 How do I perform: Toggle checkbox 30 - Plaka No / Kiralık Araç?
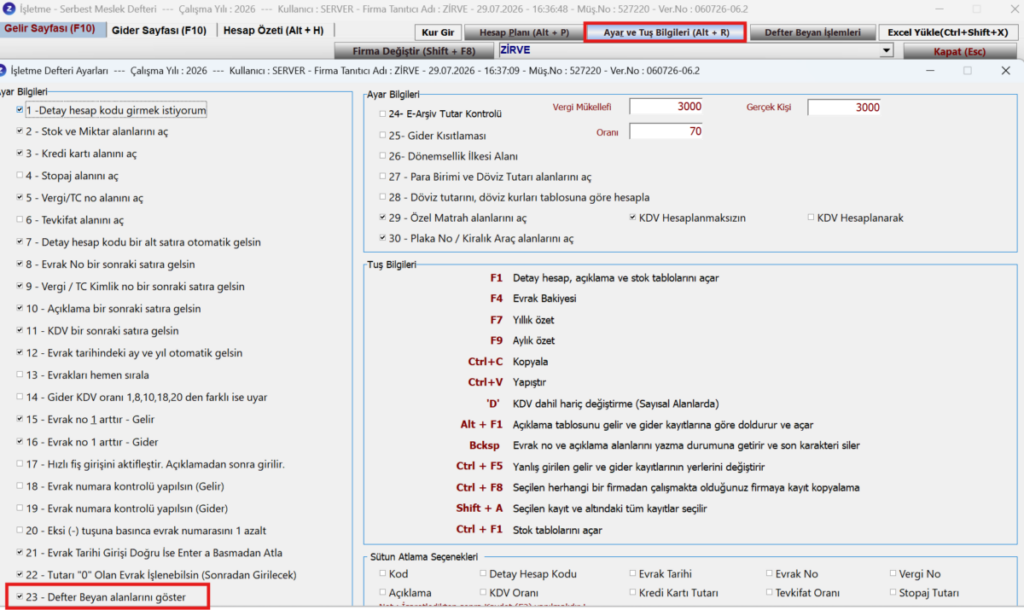pyautogui.click(x=383, y=238)
